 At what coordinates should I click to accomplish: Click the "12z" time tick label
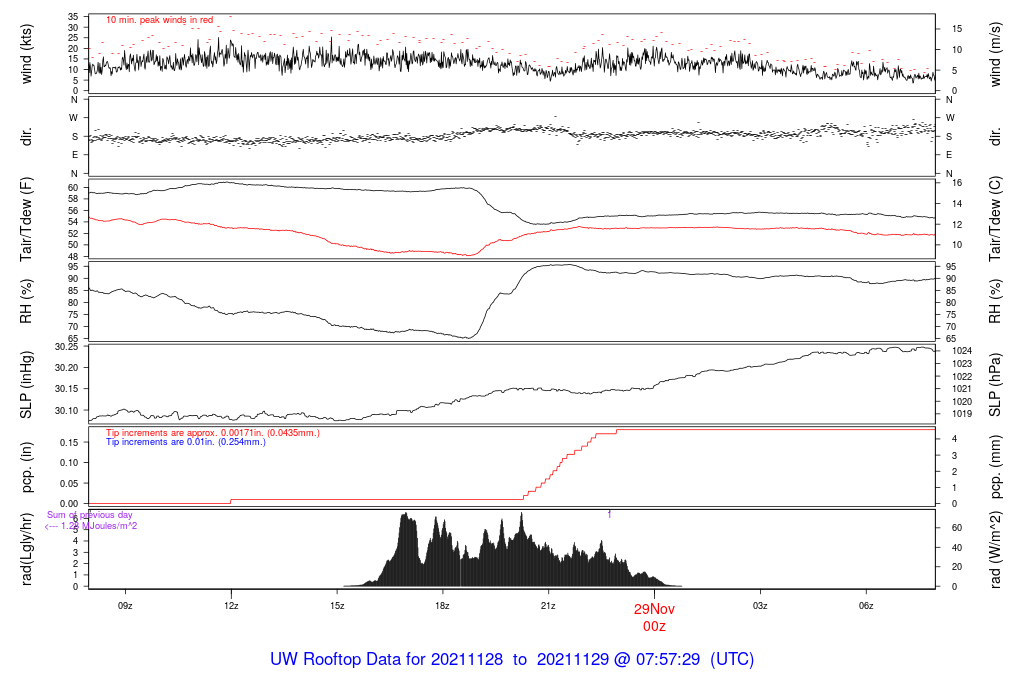point(231,606)
